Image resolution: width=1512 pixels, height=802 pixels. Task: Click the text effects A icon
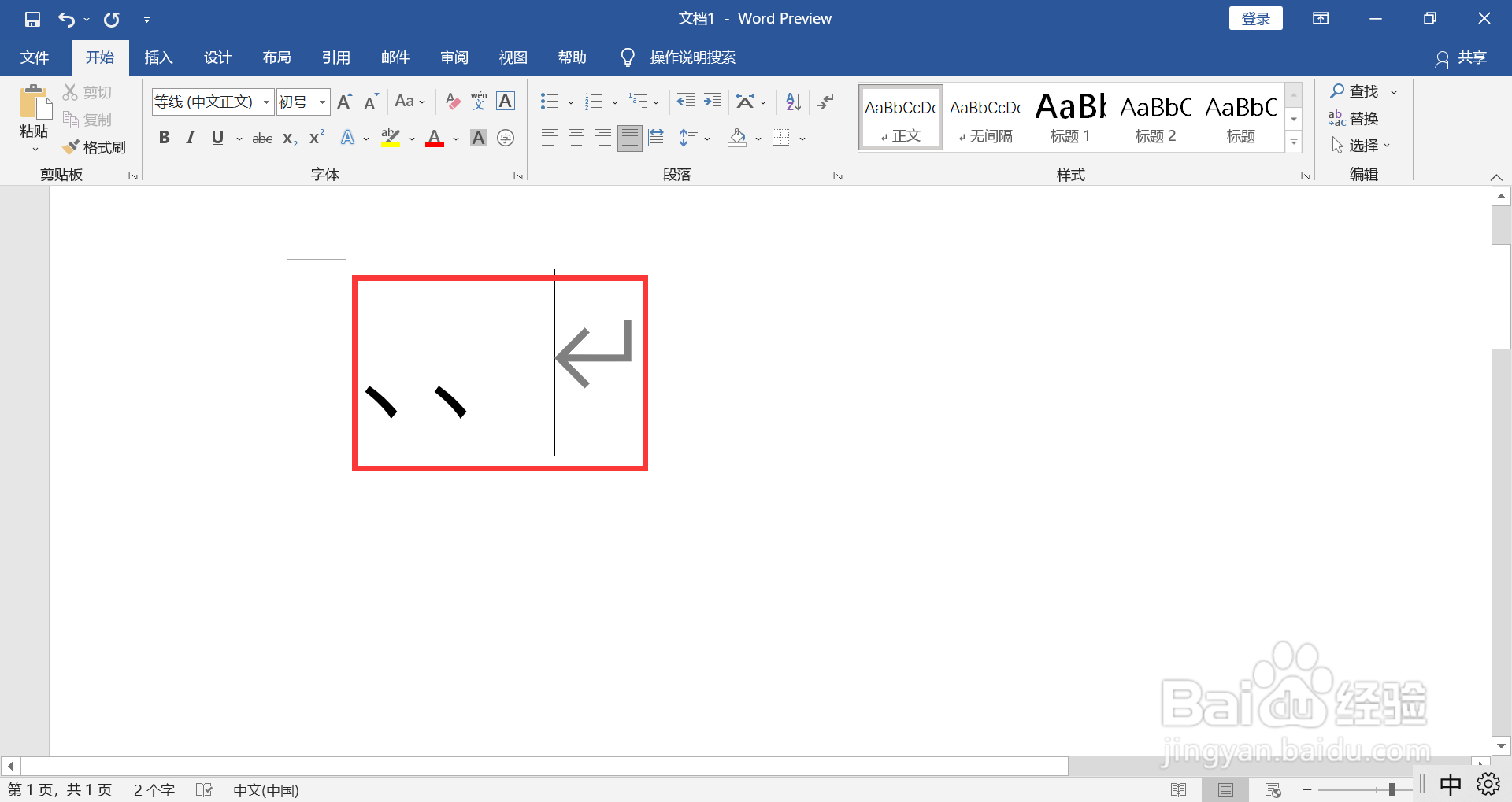point(347,138)
